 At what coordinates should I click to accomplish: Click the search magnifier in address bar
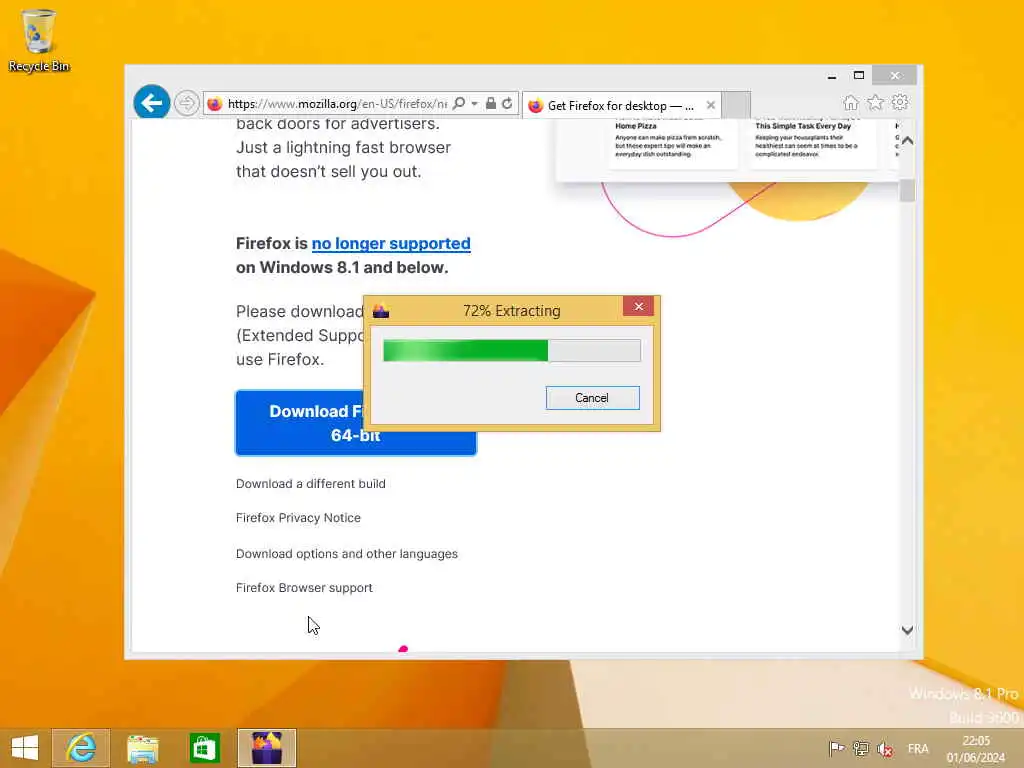[459, 103]
